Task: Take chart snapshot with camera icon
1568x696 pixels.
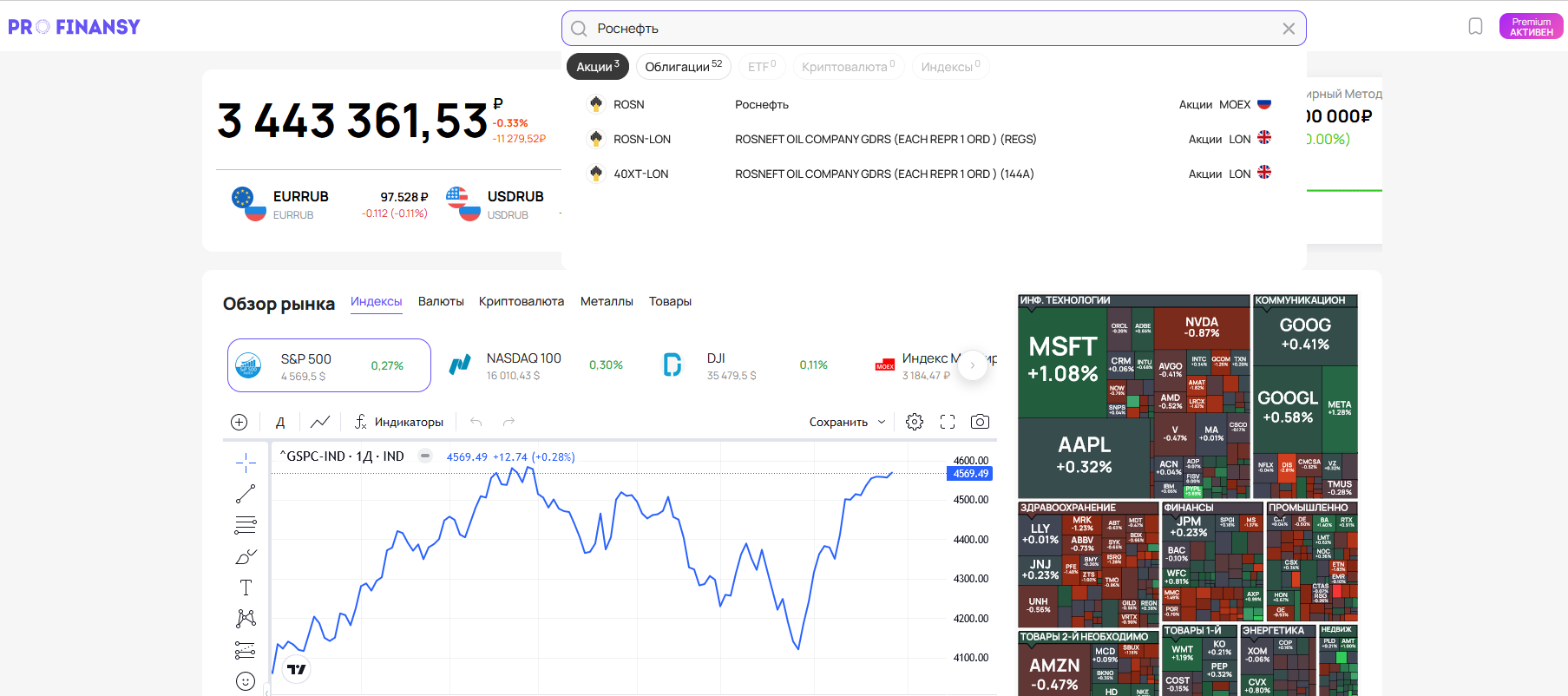Action: [980, 422]
